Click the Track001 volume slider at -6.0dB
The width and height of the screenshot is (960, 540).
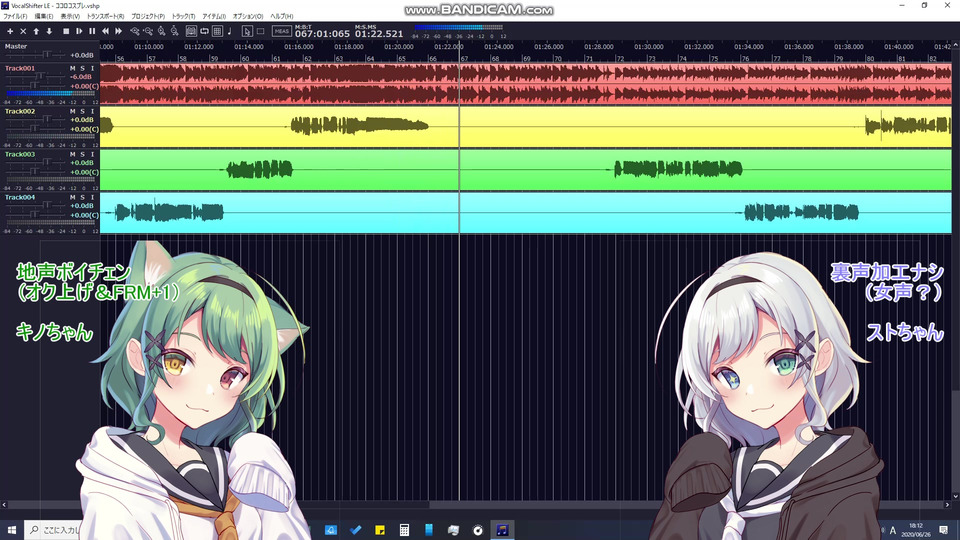[40, 77]
